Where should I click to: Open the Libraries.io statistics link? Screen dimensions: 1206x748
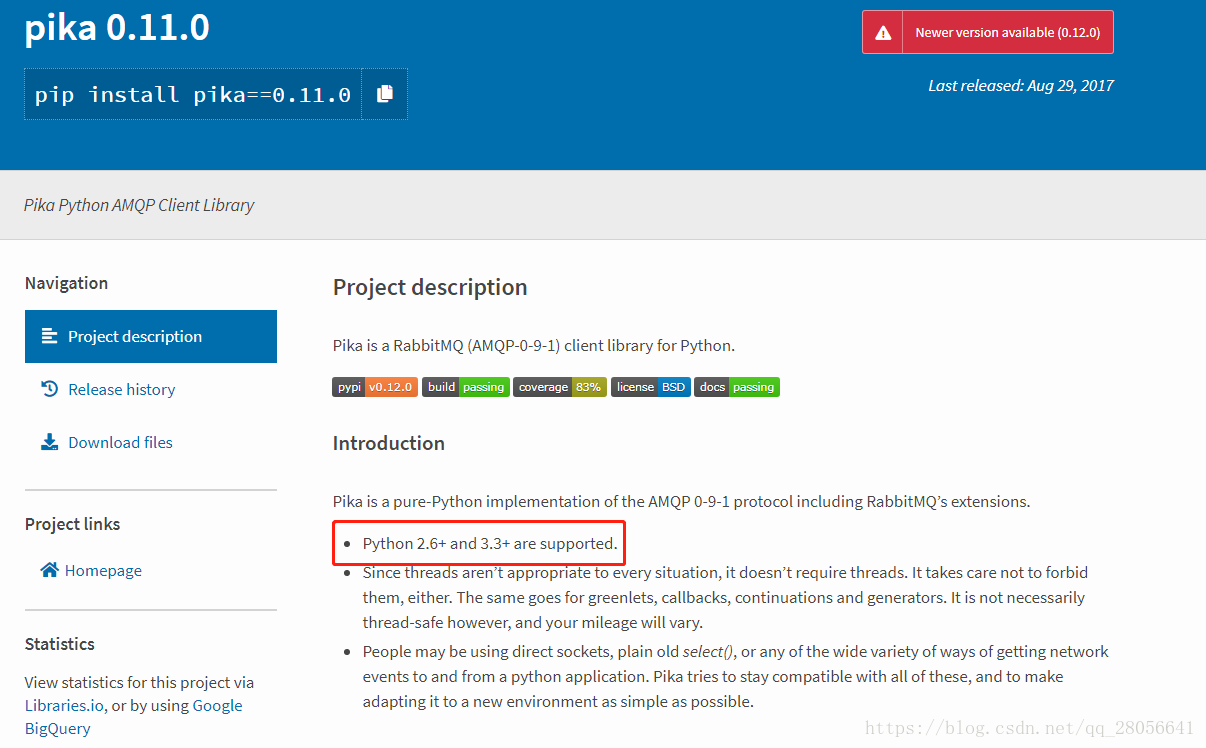click(65, 705)
